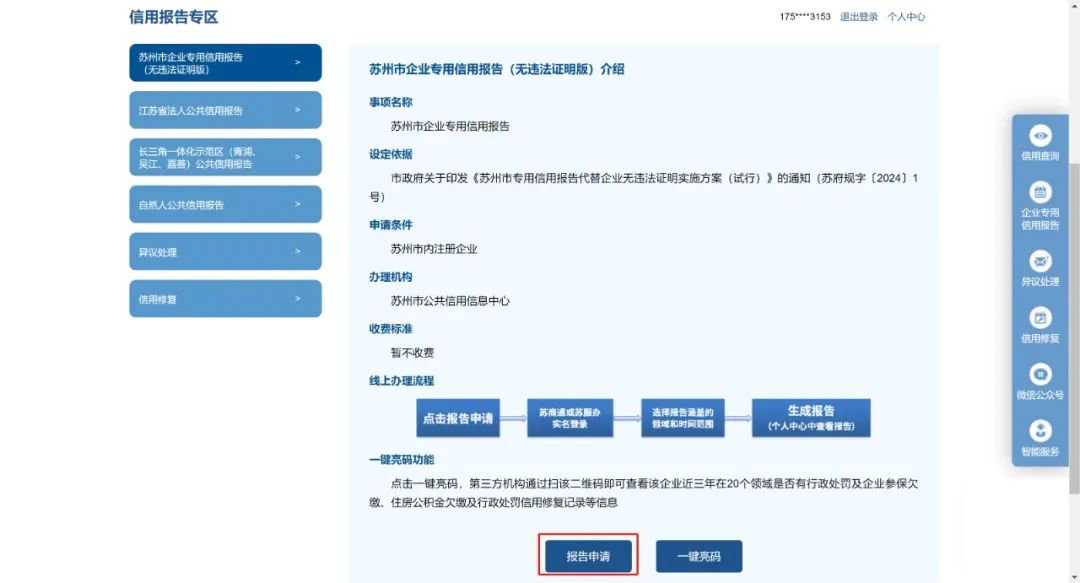Click the red-highlighted 报告申请 button
The image size is (1080, 583).
(588, 556)
